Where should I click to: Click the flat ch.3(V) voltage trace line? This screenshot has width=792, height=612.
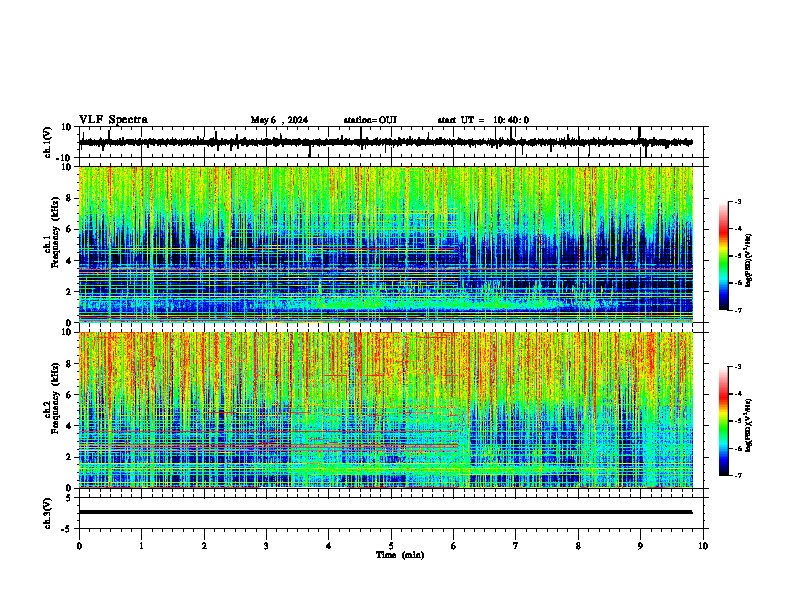386,512
